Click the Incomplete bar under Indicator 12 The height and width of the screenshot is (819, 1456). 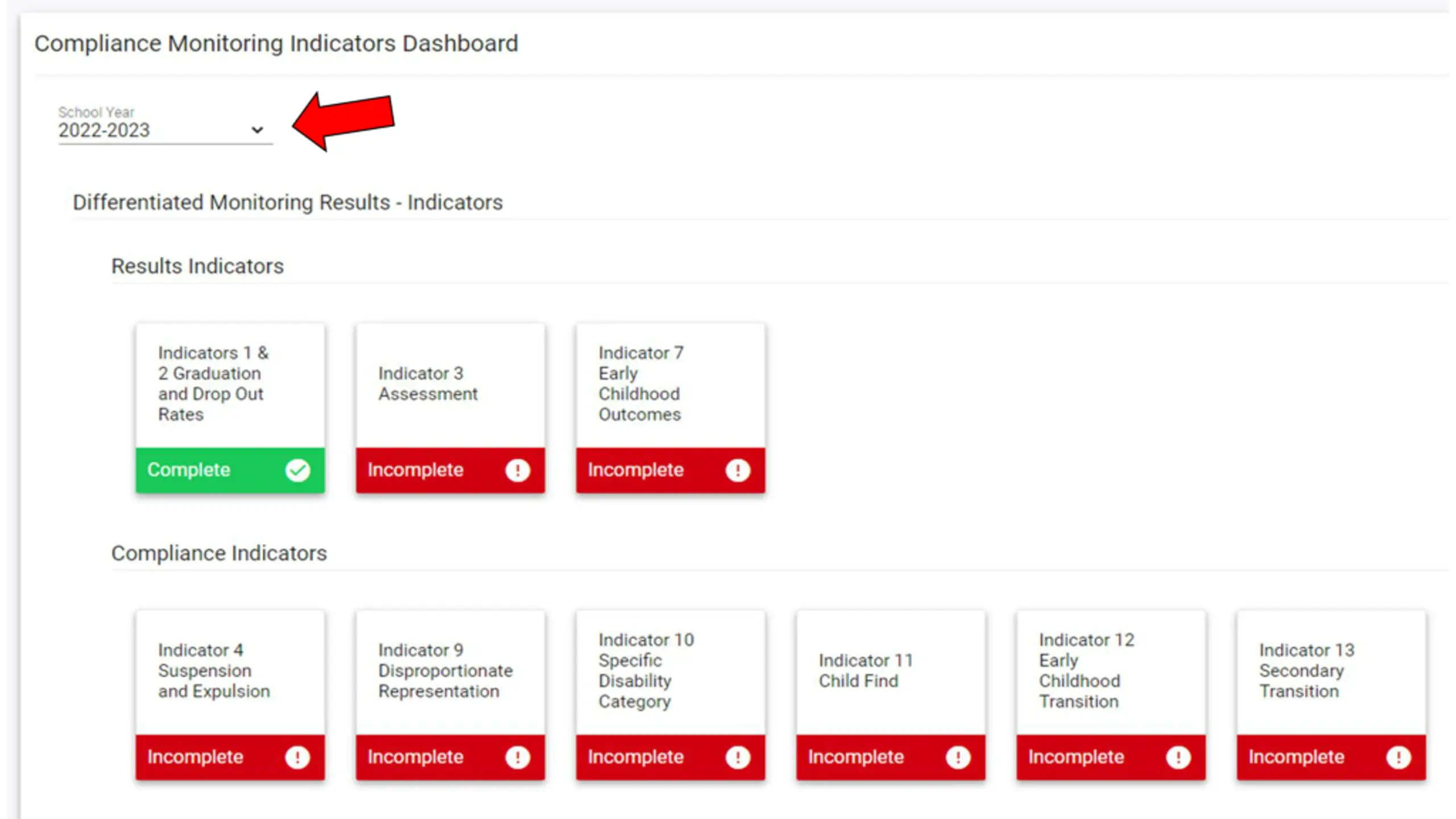tap(1111, 757)
